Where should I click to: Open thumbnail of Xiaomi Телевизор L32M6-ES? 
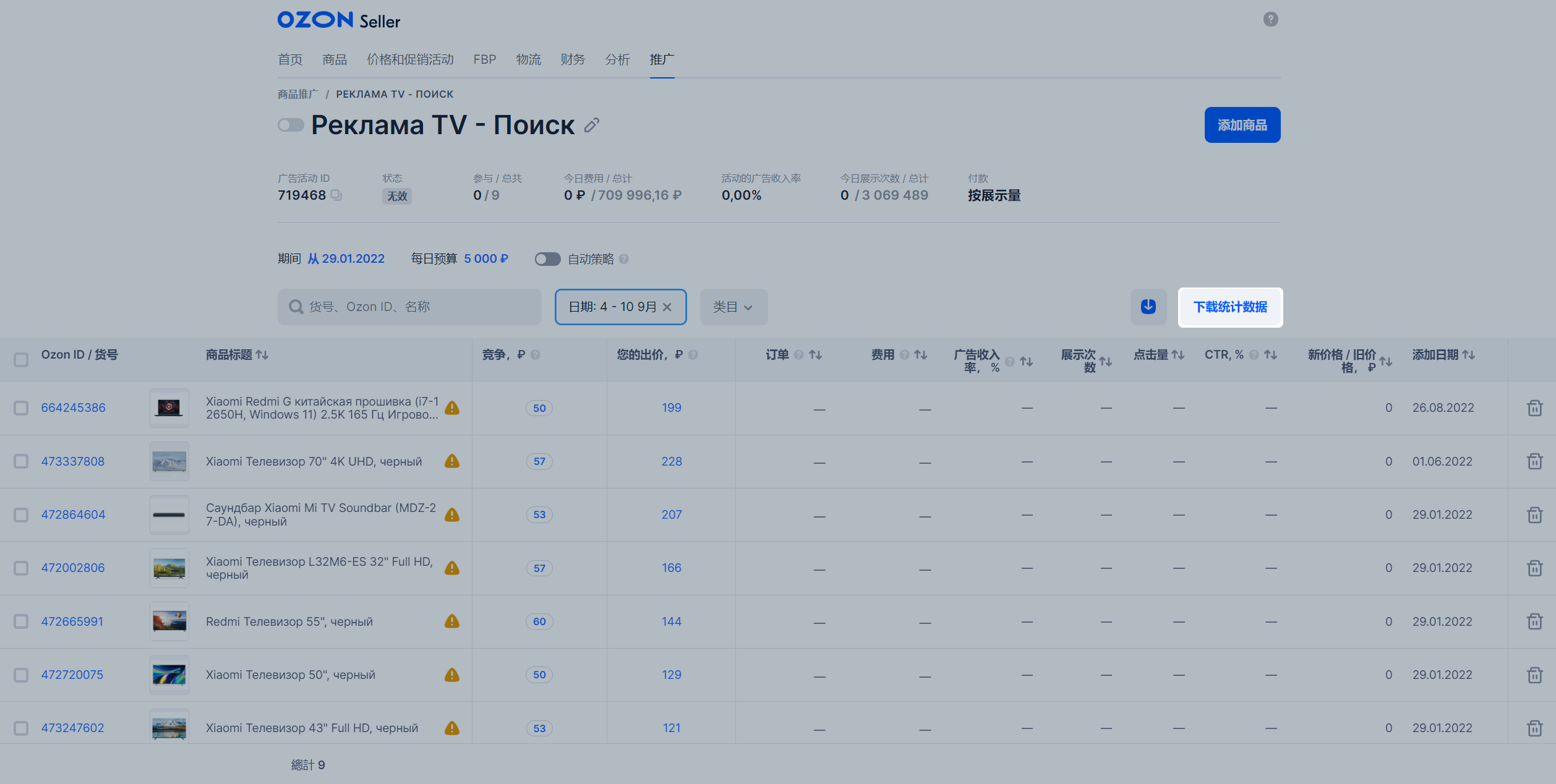169,568
